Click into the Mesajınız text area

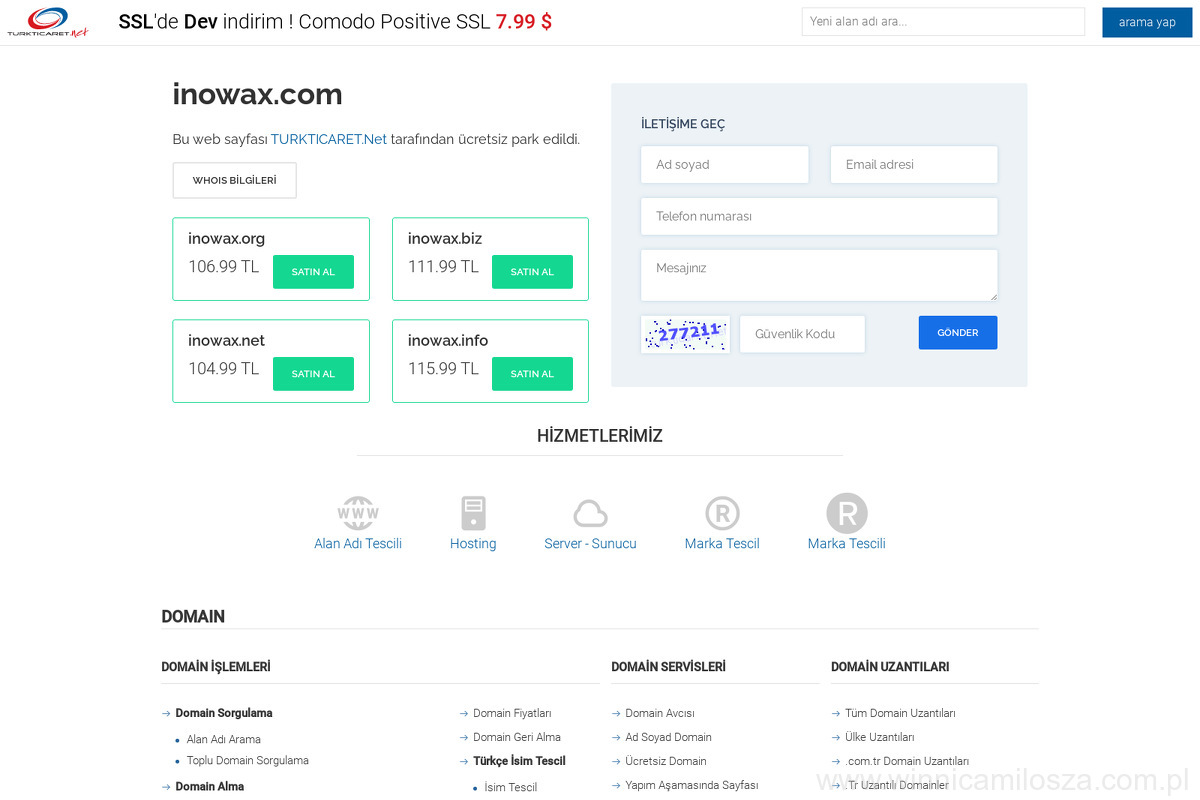click(x=818, y=275)
